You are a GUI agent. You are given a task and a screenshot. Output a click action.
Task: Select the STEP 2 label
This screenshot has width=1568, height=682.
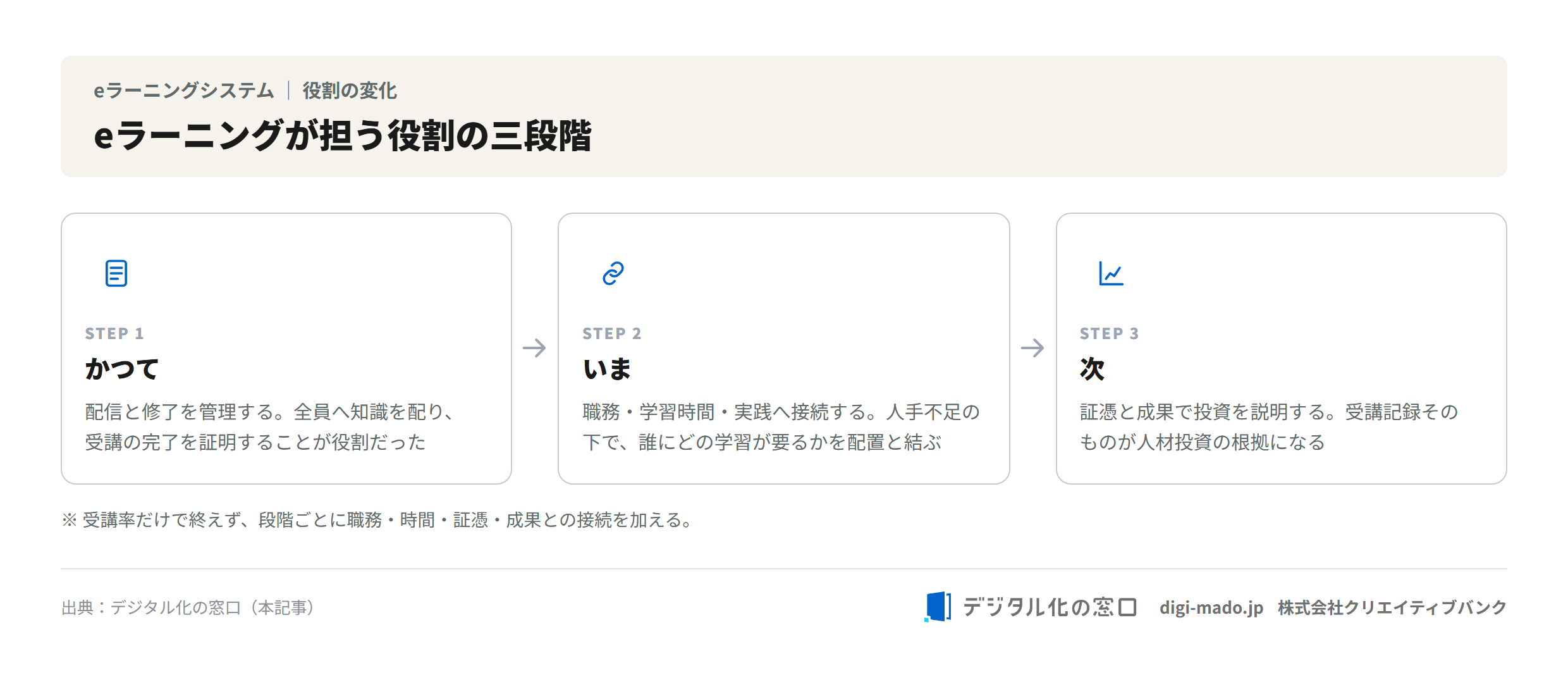612,333
